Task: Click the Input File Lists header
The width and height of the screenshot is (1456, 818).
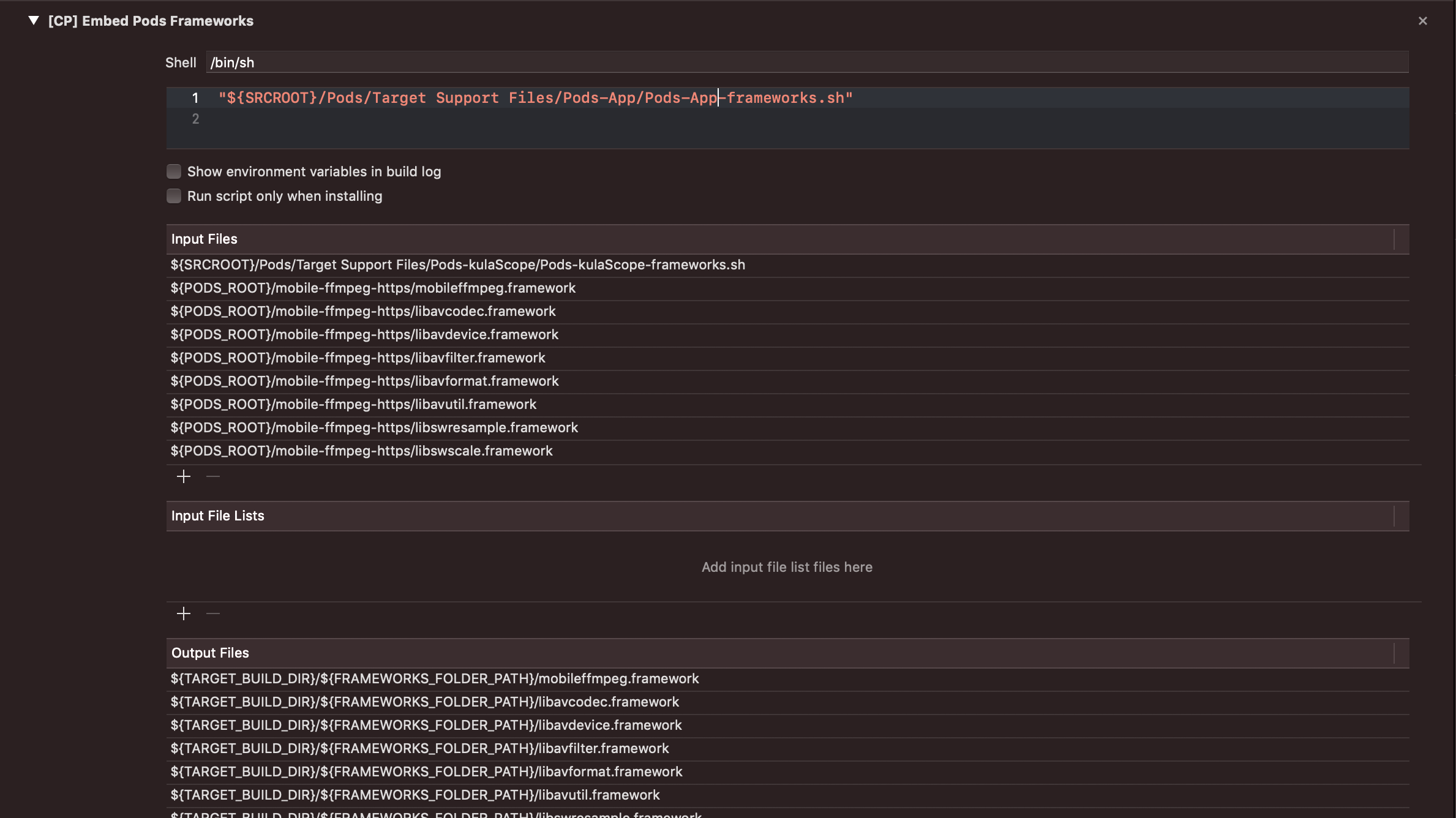Action: click(x=218, y=516)
